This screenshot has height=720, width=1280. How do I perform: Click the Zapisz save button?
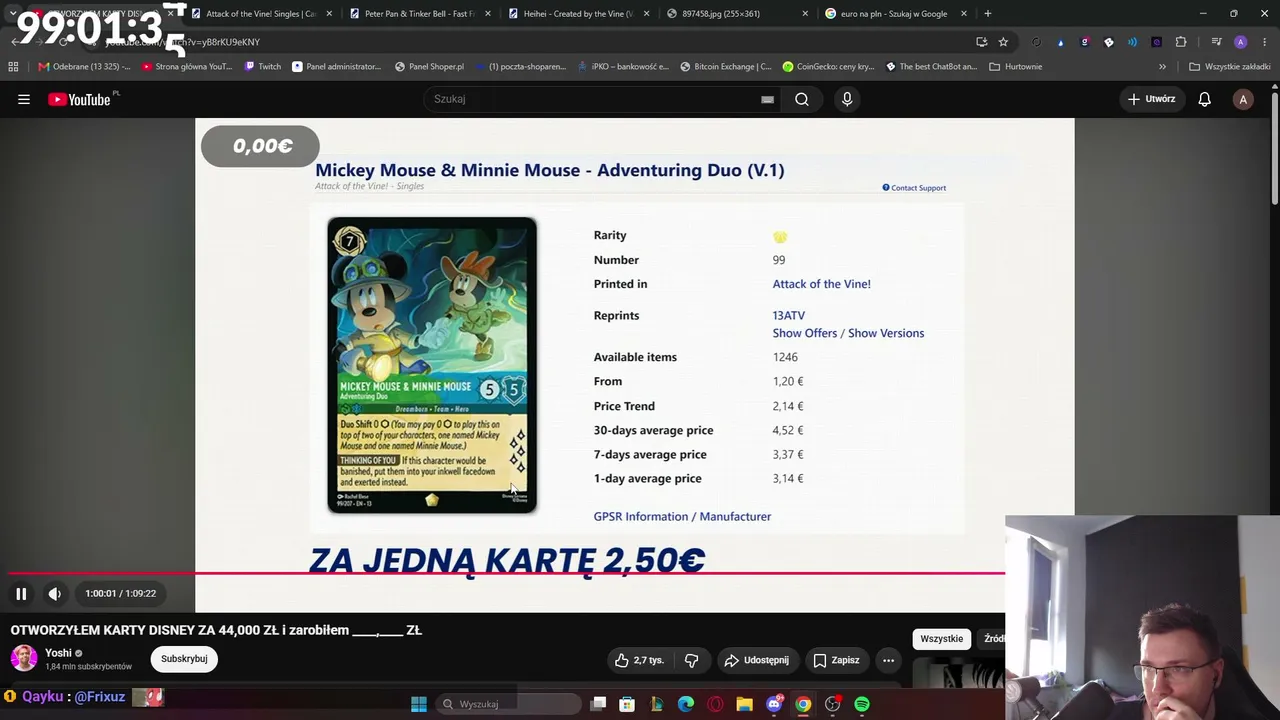point(836,660)
